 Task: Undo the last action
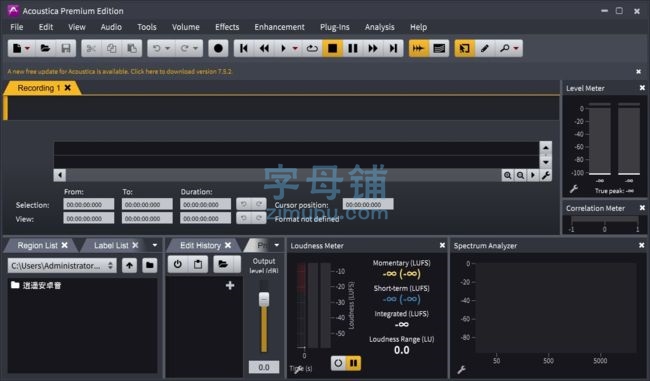click(x=156, y=49)
